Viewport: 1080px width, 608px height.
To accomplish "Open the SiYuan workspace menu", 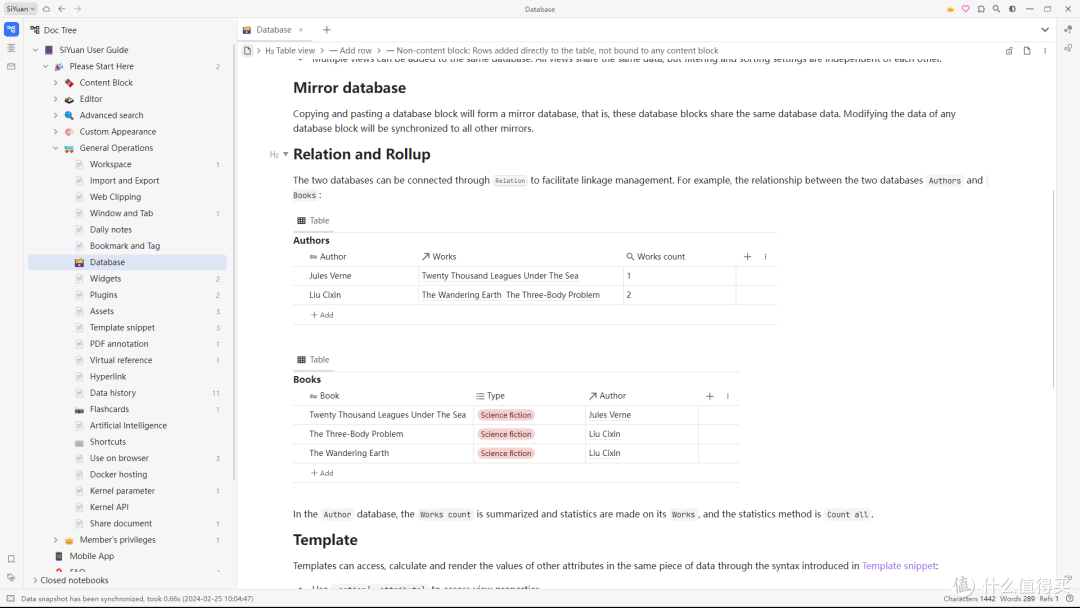I will (x=21, y=9).
